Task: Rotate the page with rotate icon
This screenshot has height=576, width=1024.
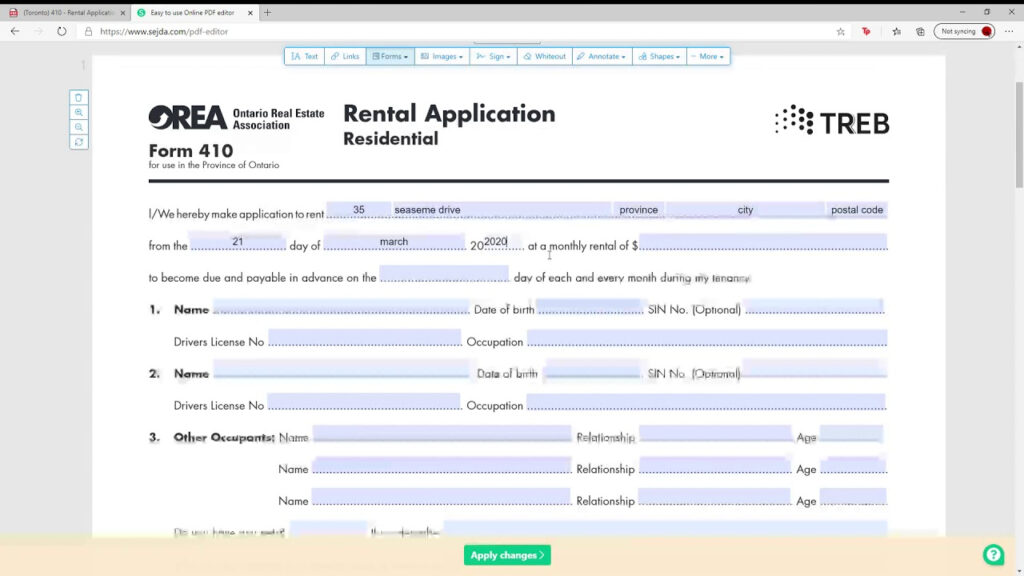Action: [78, 142]
